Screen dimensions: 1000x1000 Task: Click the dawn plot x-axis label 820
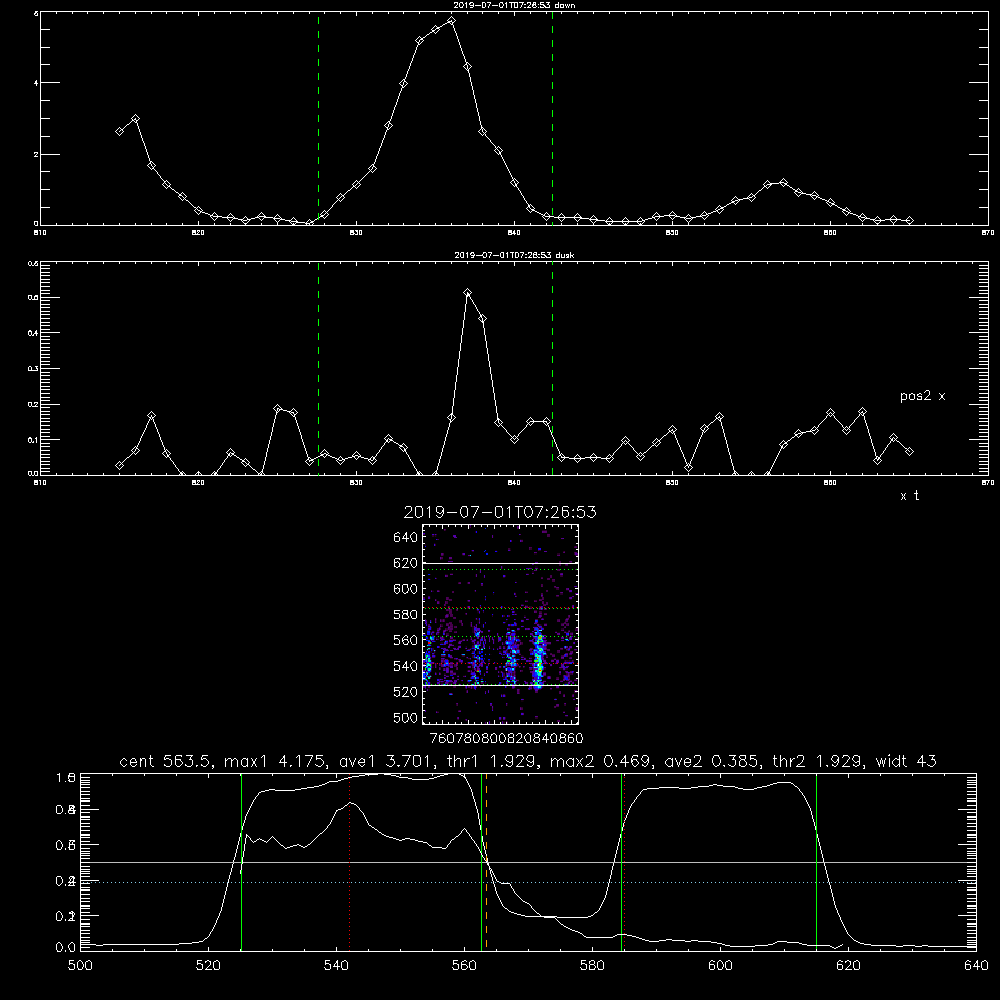tap(198, 233)
